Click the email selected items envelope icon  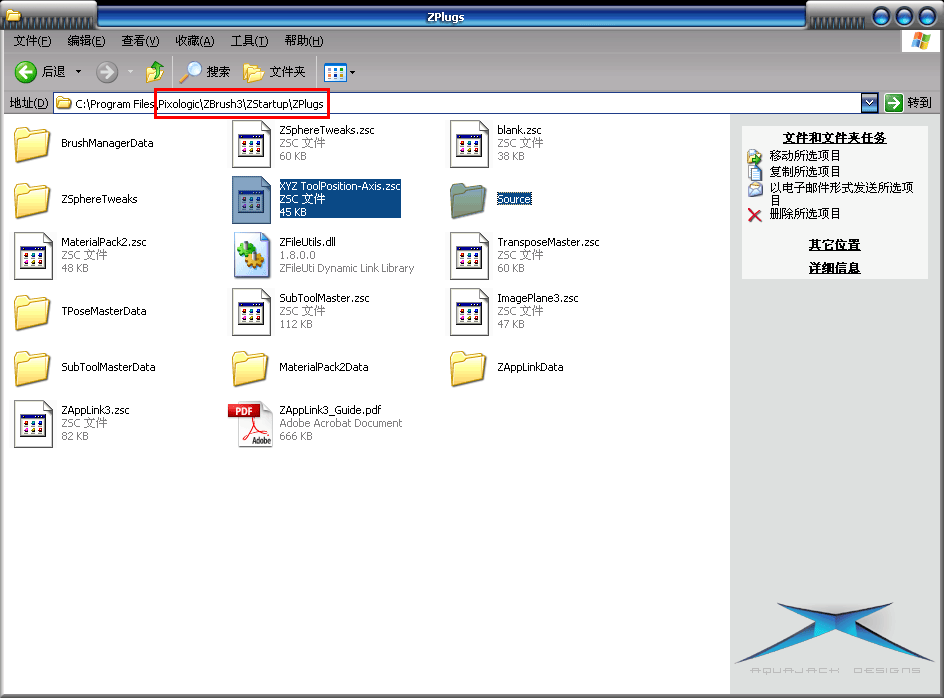point(755,189)
